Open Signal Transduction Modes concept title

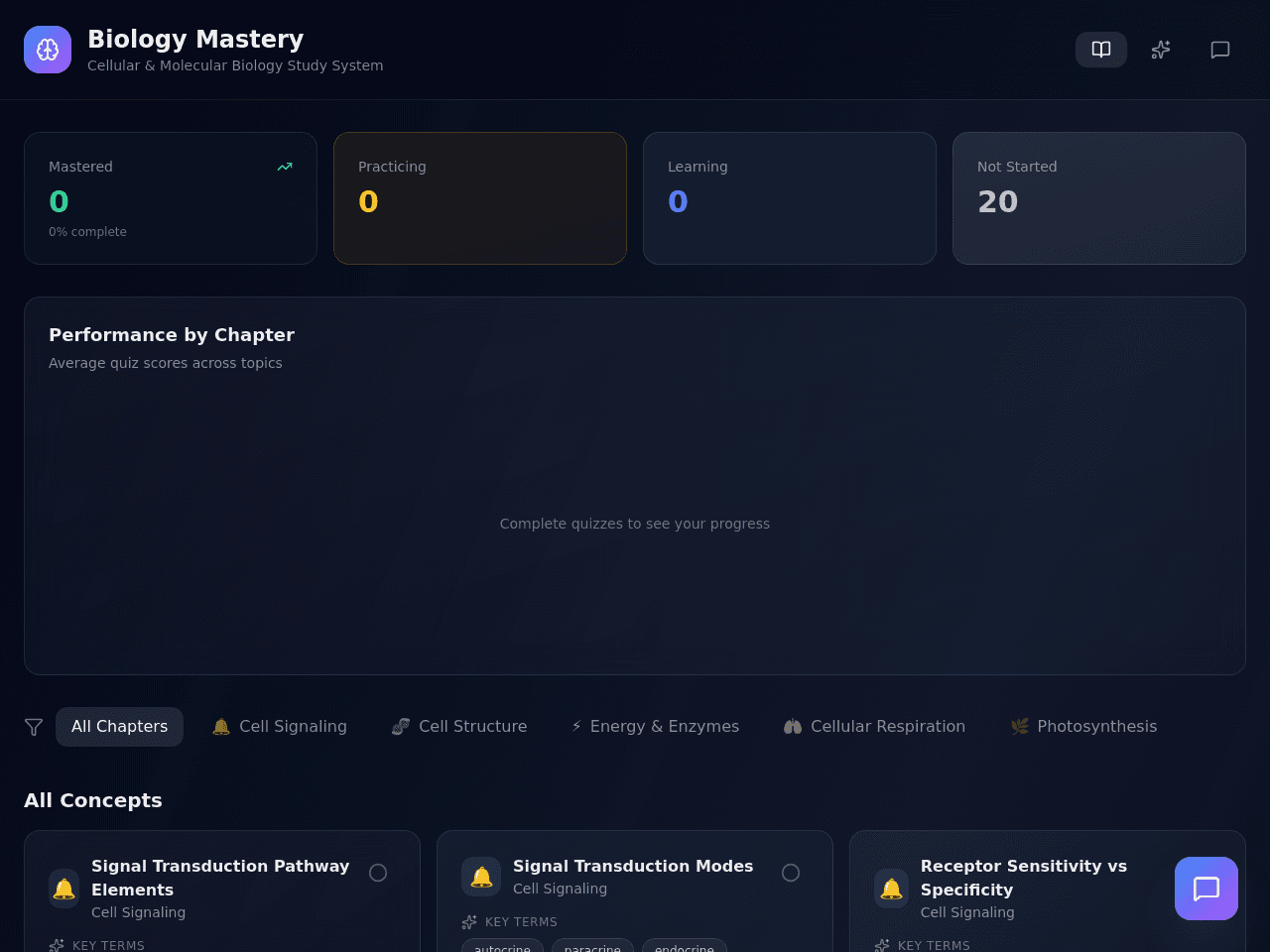coord(633,866)
